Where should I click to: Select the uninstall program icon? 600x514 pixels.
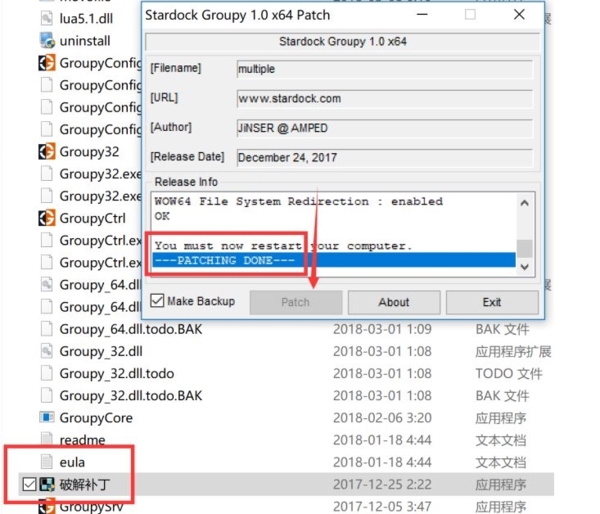[47, 41]
